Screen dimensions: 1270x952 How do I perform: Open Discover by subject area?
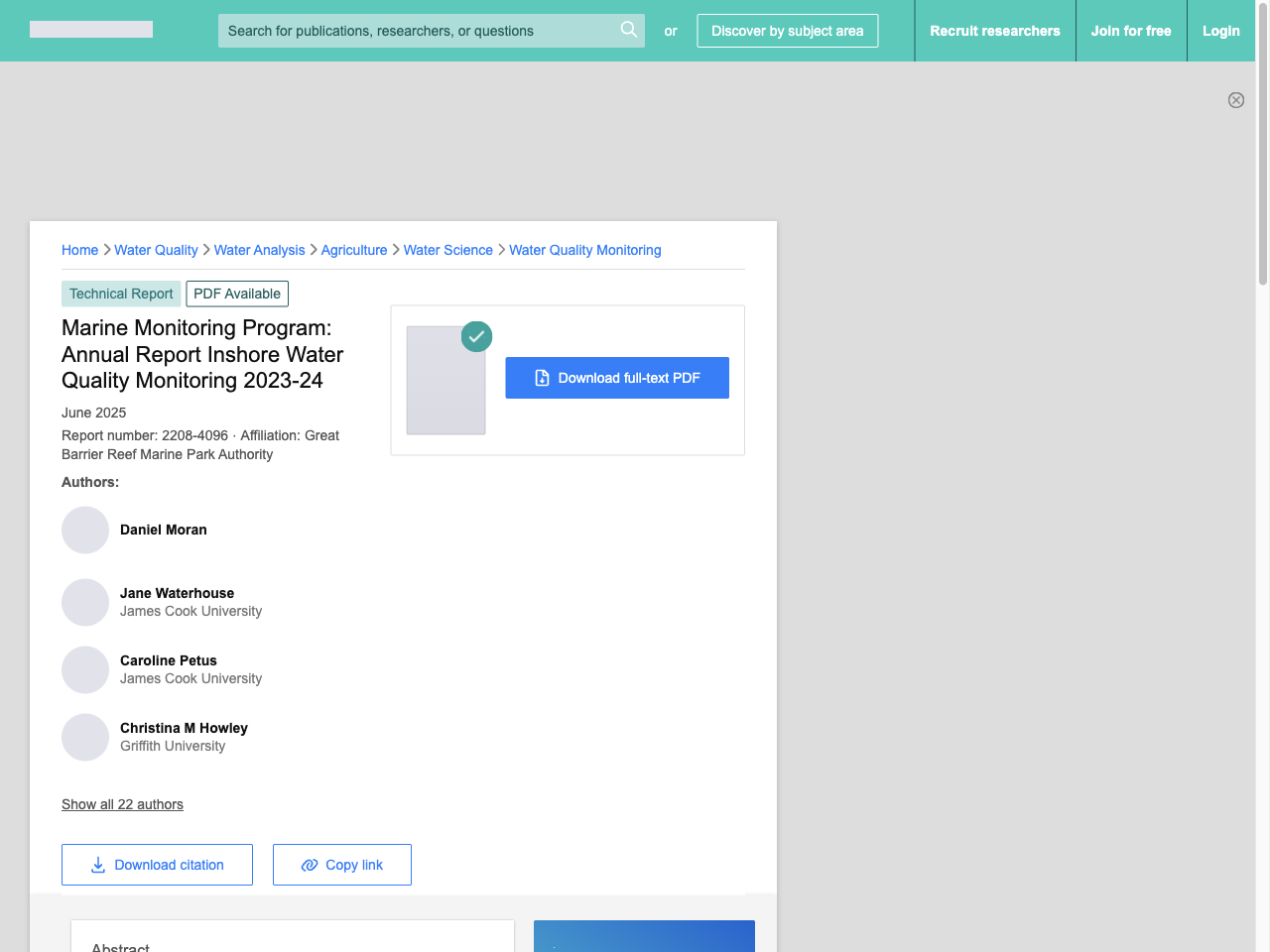coord(788,31)
